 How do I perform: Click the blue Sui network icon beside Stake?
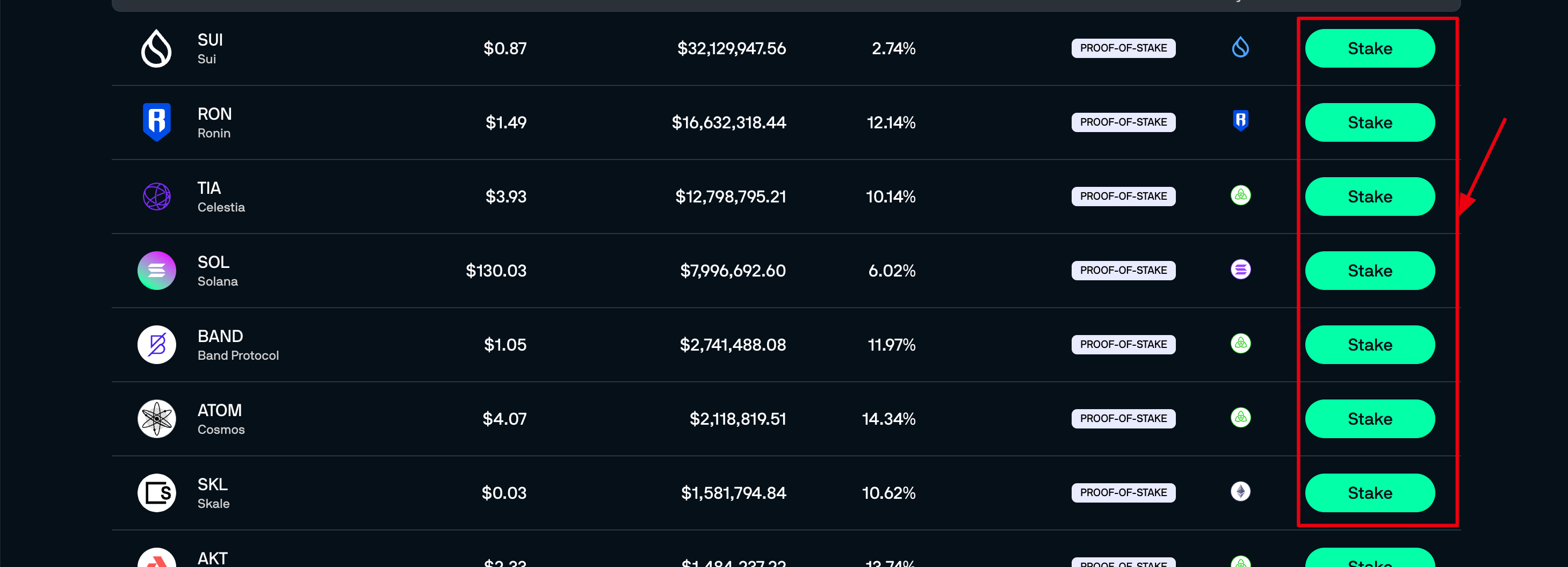point(1240,47)
